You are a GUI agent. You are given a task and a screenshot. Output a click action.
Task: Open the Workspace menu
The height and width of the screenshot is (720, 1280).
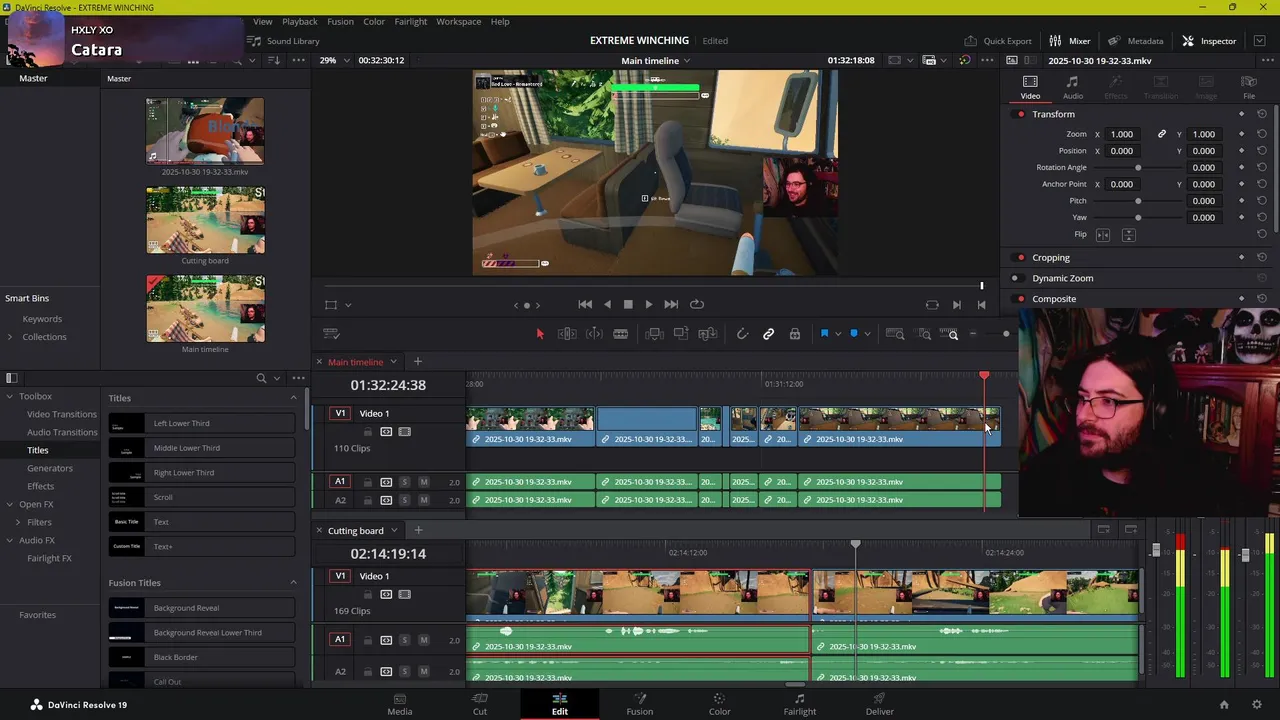pyautogui.click(x=458, y=21)
